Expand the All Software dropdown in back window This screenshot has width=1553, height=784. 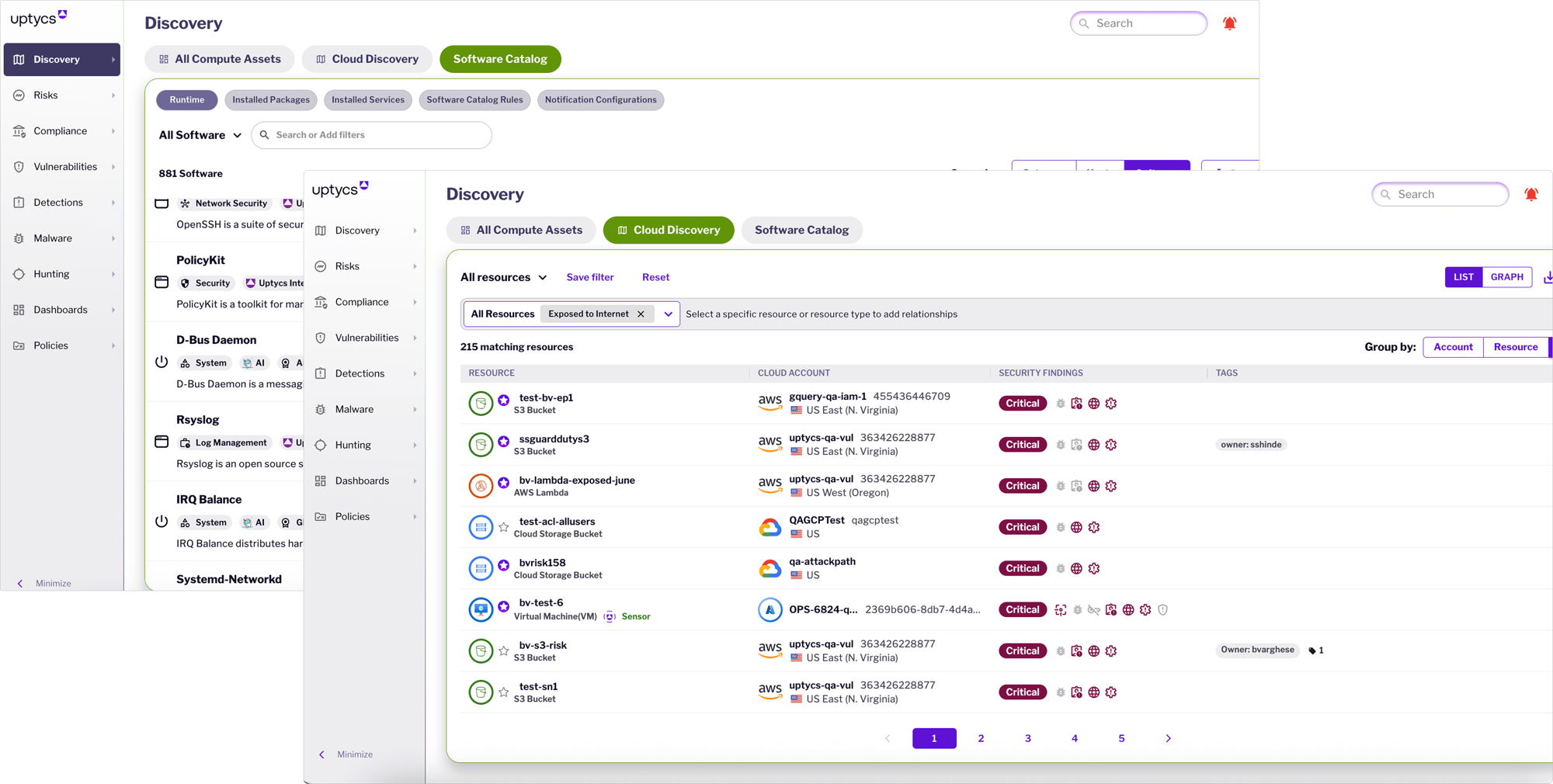point(200,135)
